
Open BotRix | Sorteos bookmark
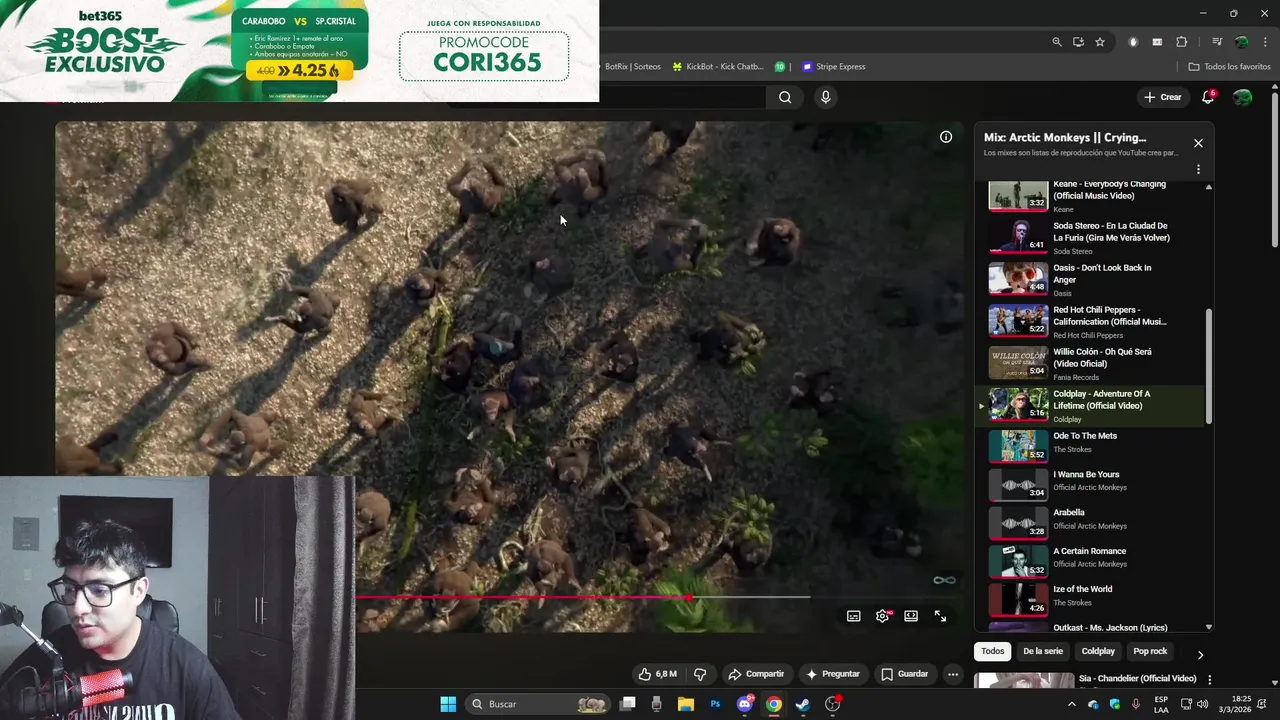click(632, 67)
